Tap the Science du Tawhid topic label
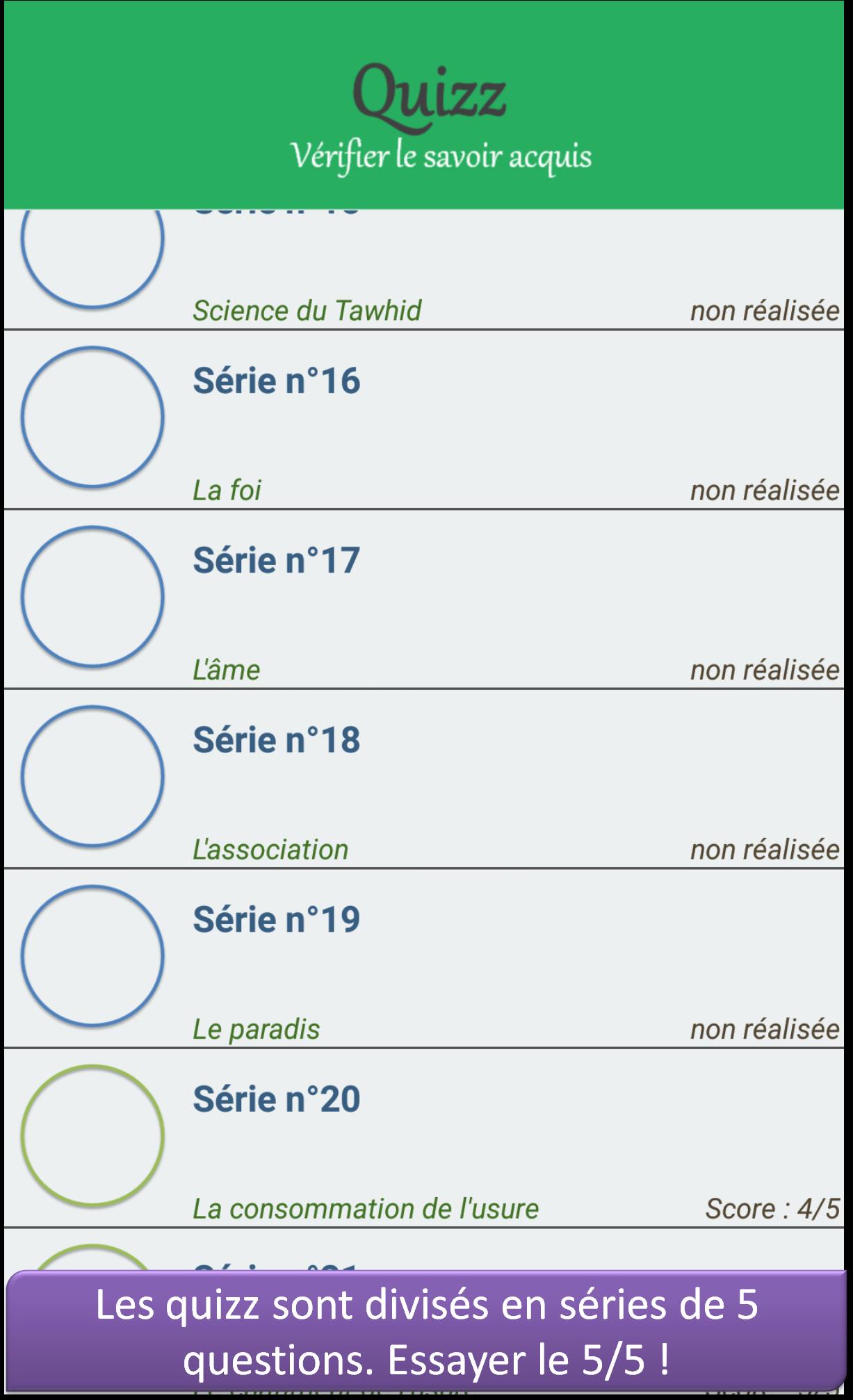853x1400 pixels. point(307,311)
